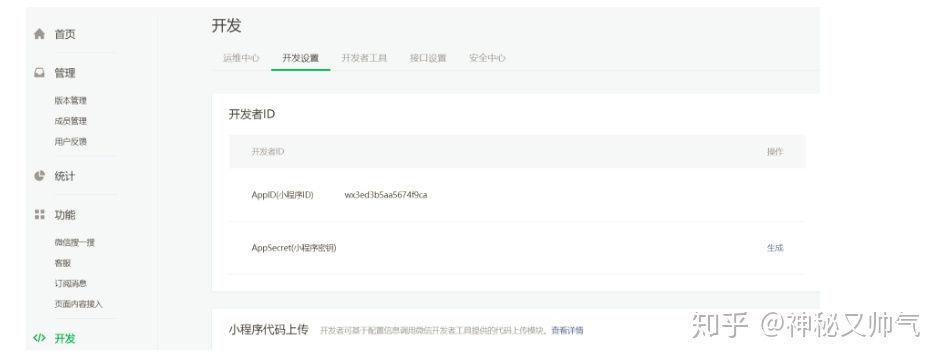
Task: Go to 用户反馈 in the sidebar
Action: 70,141
